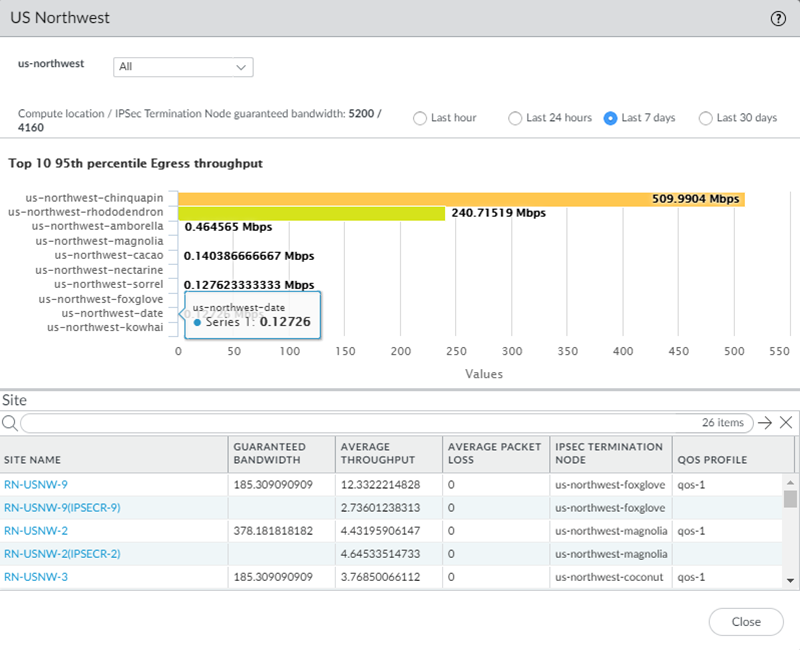
Task: Open the RN-USNW-9 site link
Action: coord(36,484)
